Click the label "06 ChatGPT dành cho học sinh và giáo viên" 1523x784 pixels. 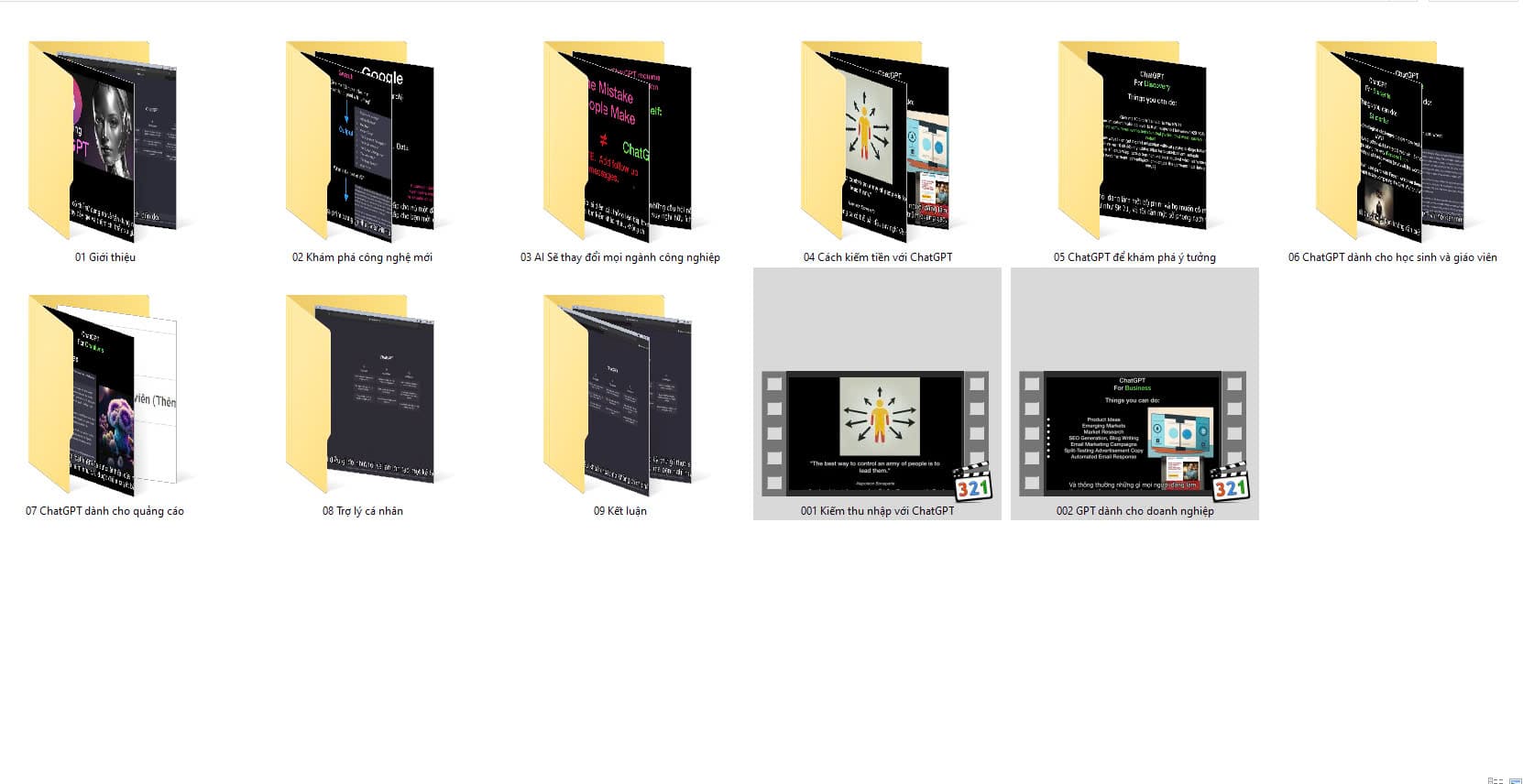pos(1393,257)
